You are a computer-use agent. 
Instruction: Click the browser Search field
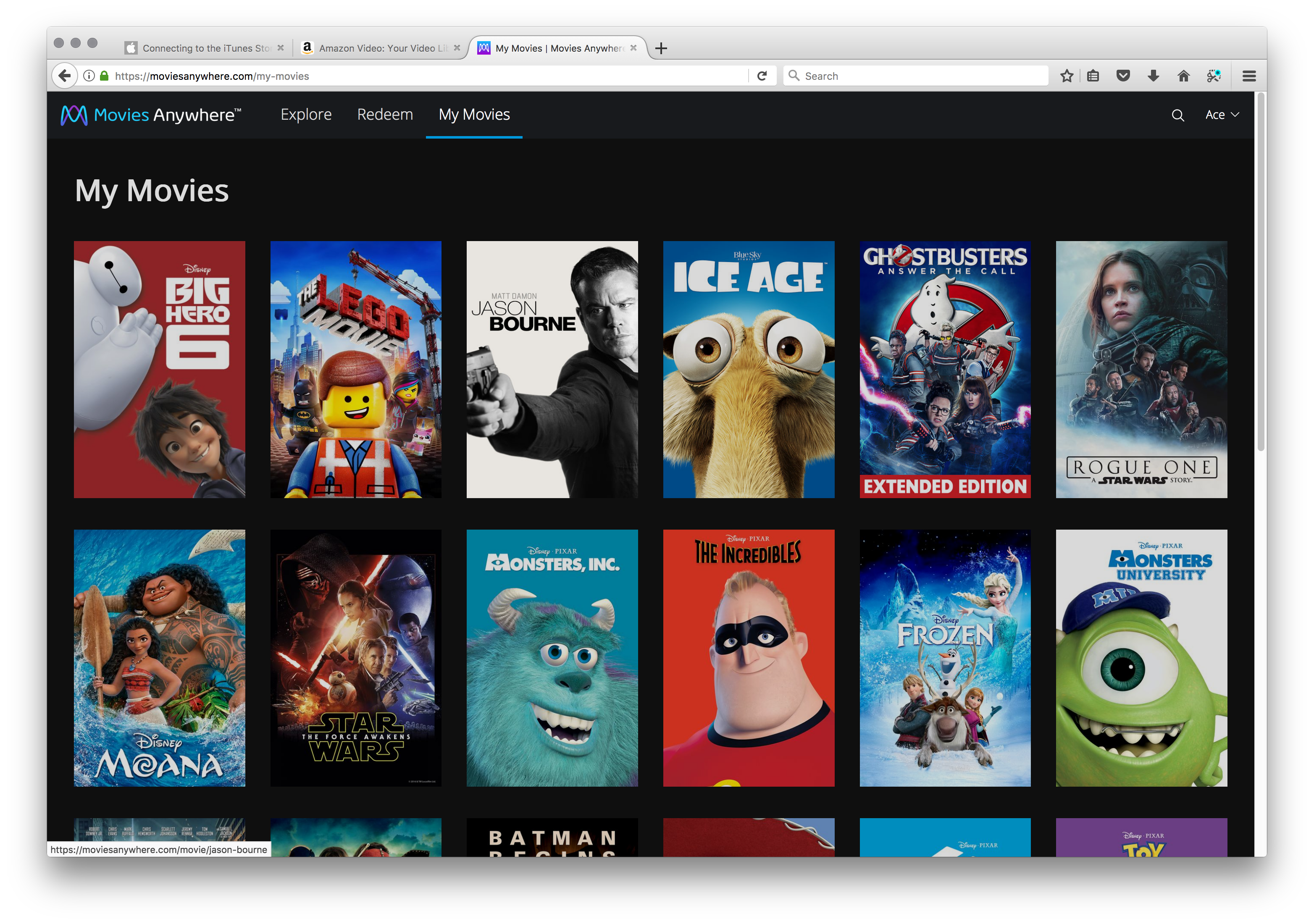point(916,76)
